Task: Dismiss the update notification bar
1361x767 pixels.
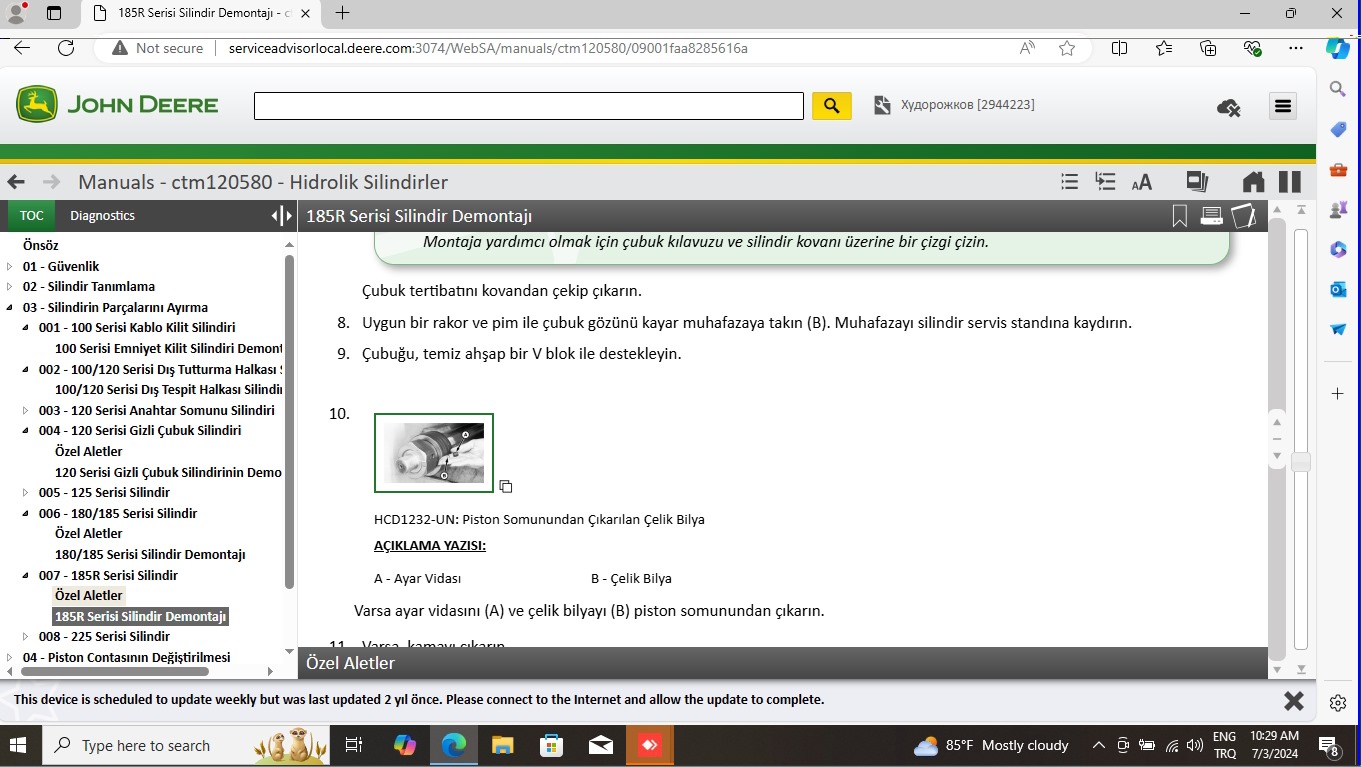Action: pos(1293,701)
